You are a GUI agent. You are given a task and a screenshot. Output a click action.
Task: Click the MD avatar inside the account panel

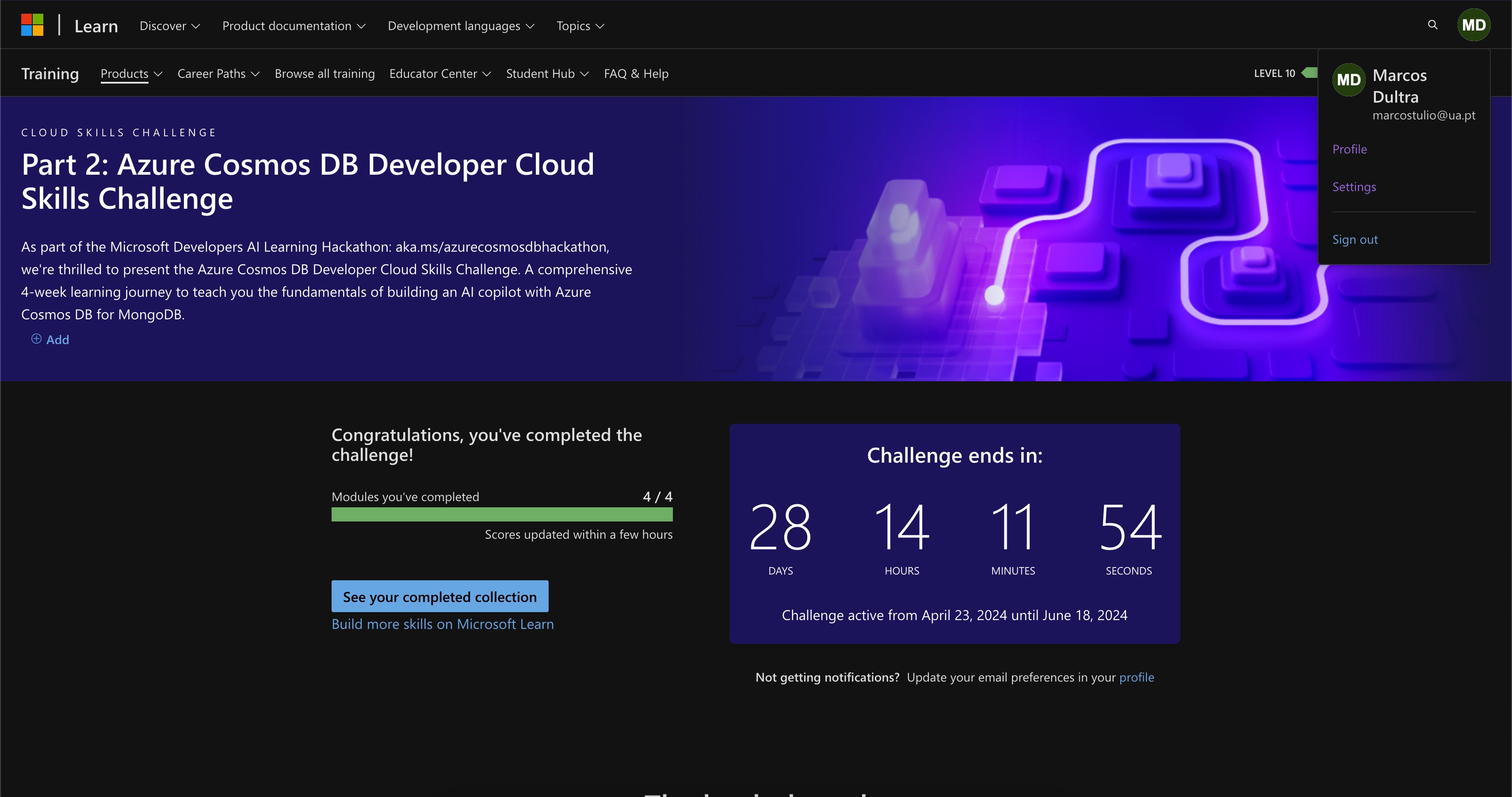point(1349,80)
